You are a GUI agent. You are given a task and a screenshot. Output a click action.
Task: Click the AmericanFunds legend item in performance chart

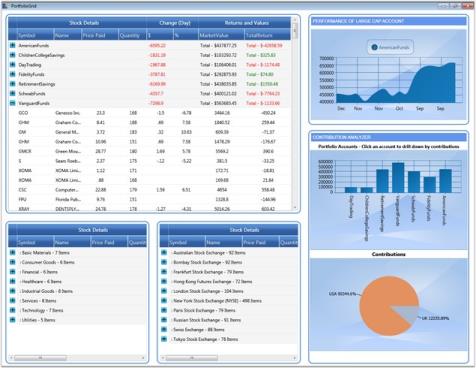pos(391,47)
